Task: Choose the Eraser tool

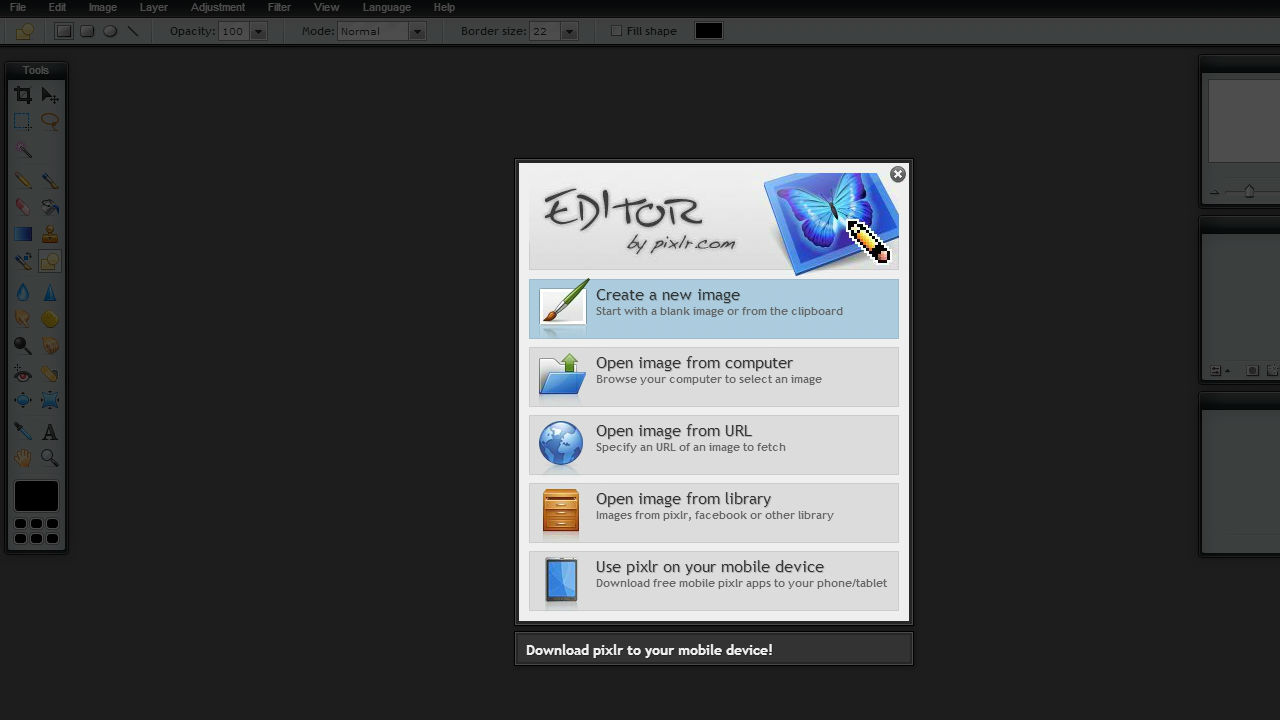Action: 22,207
